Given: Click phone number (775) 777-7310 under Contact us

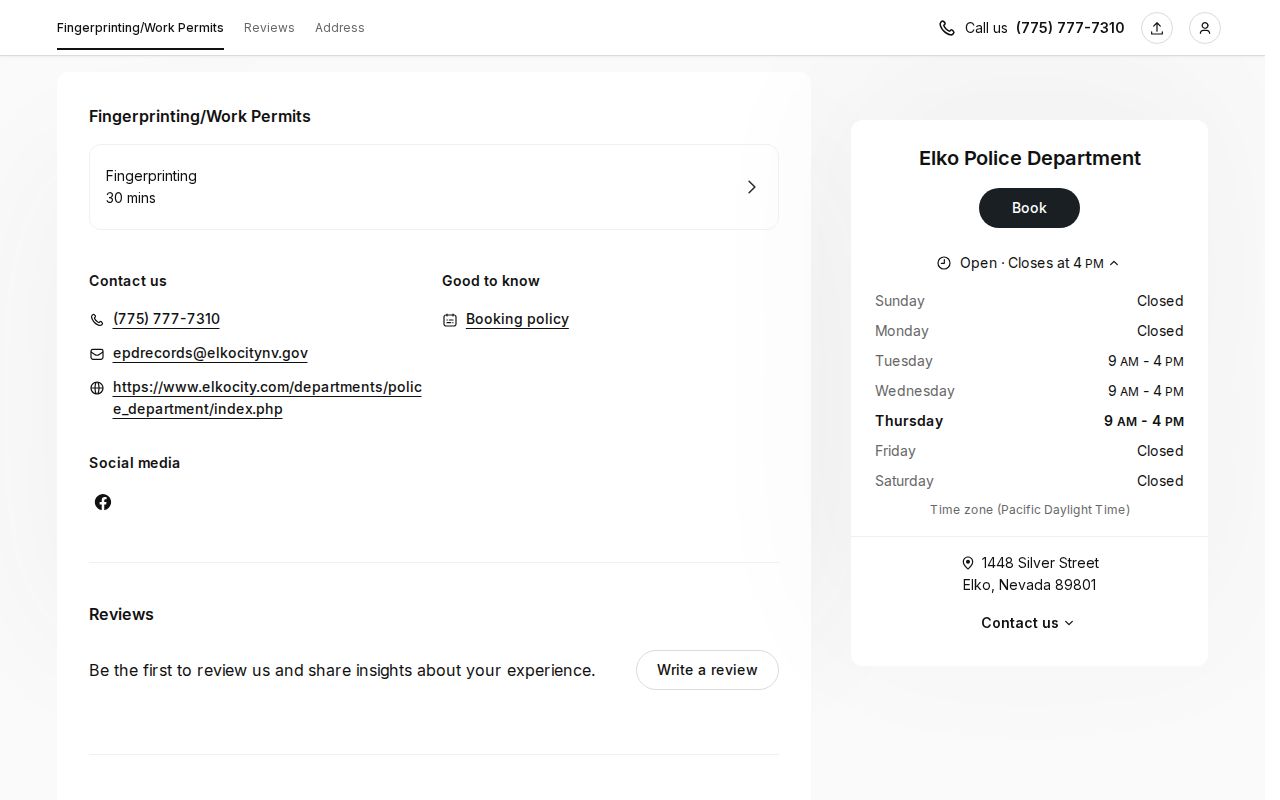Looking at the screenshot, I should (x=166, y=319).
